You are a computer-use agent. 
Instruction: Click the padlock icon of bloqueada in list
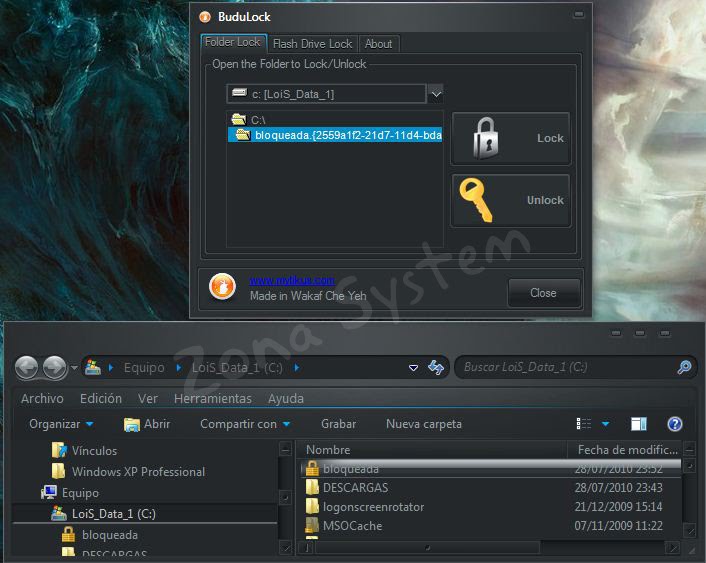click(312, 468)
